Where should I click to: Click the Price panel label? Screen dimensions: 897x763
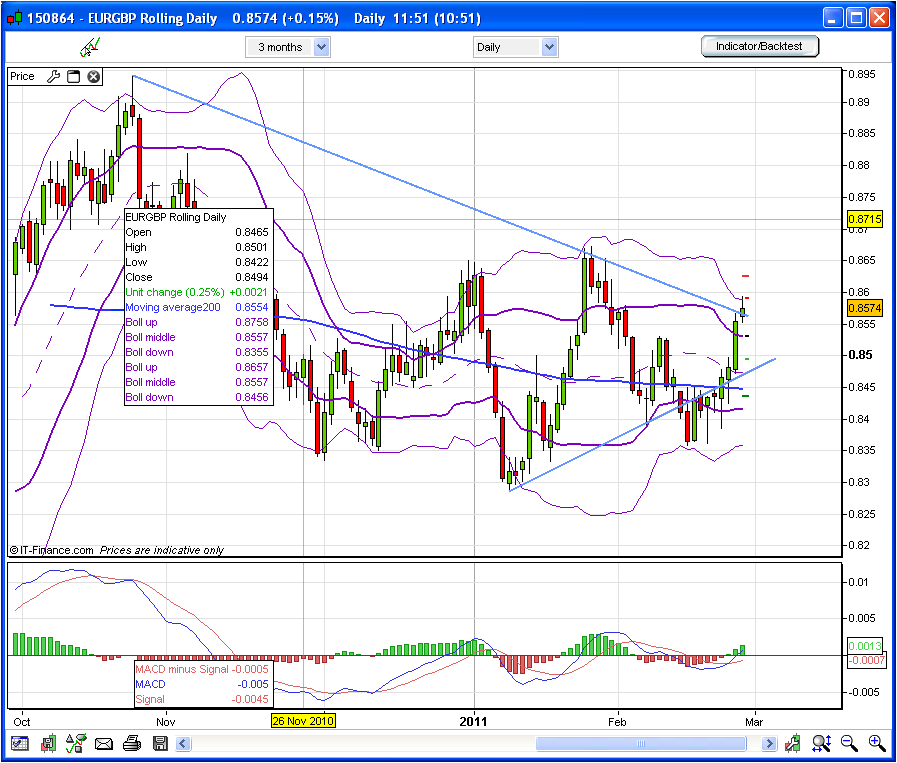point(22,77)
